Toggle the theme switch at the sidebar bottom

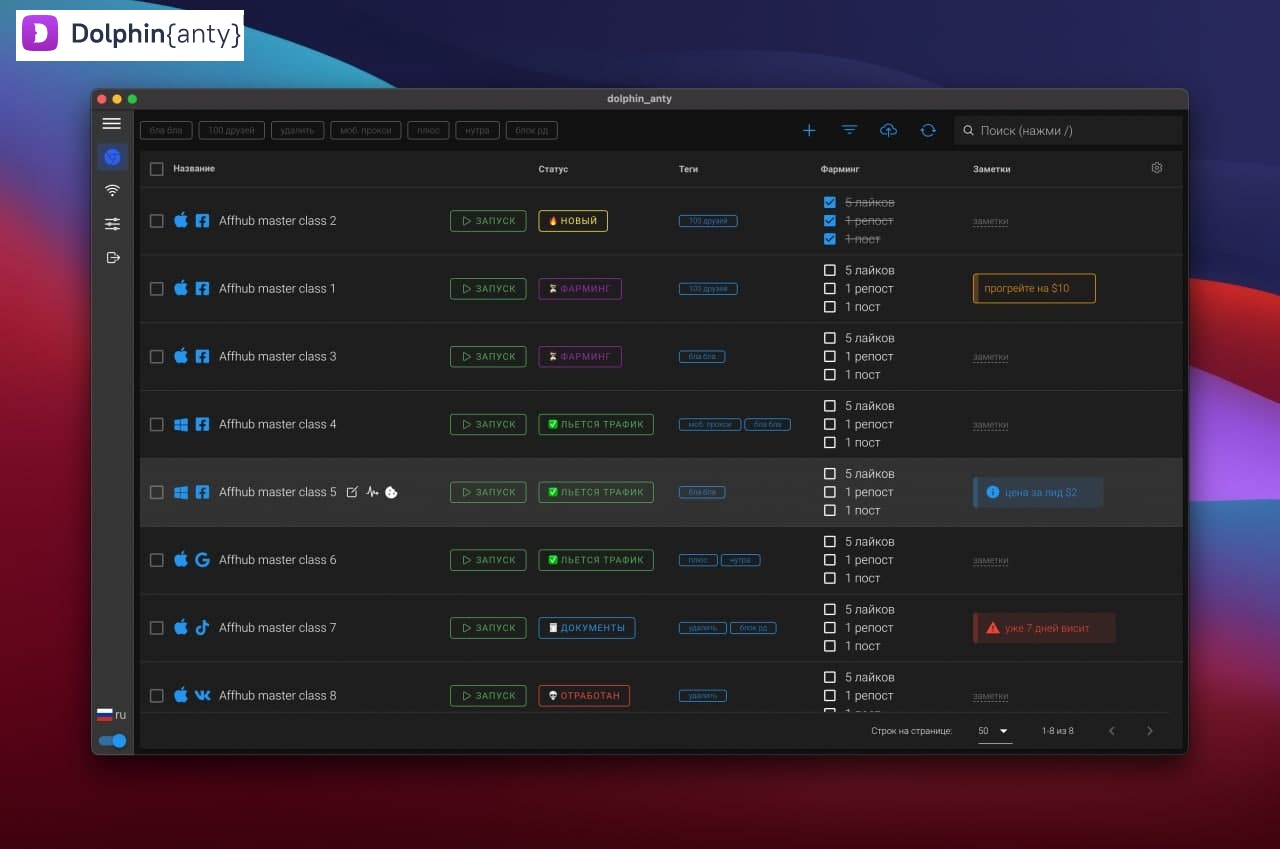[x=113, y=741]
